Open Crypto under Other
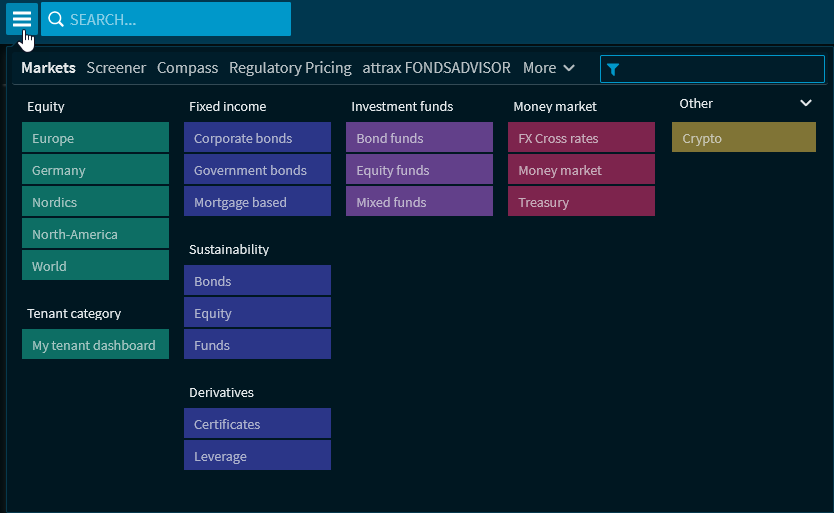Viewport: 834px width, 513px height. [x=743, y=138]
